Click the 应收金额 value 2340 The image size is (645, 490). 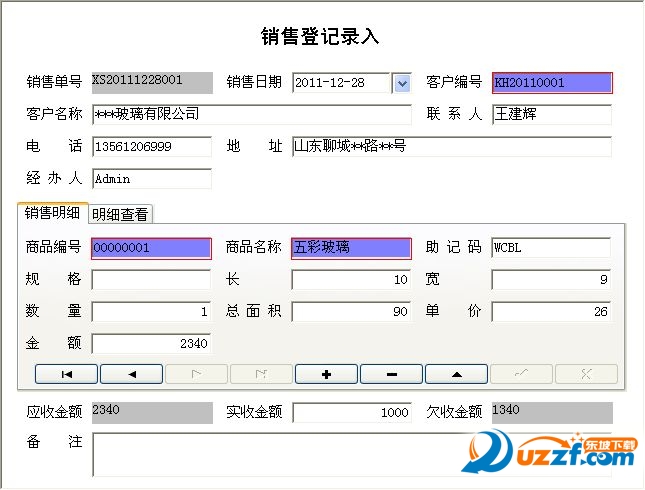[x=152, y=413]
